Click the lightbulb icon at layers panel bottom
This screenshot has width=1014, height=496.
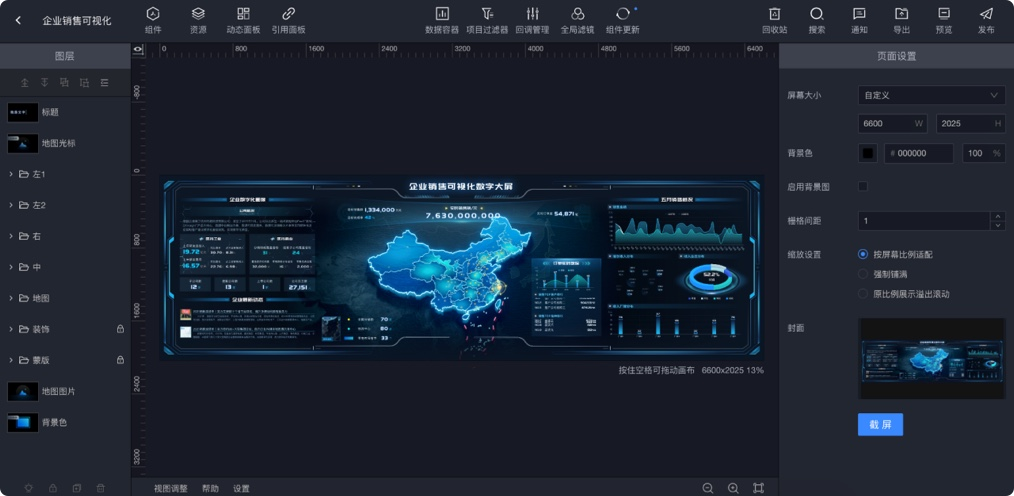click(x=29, y=488)
